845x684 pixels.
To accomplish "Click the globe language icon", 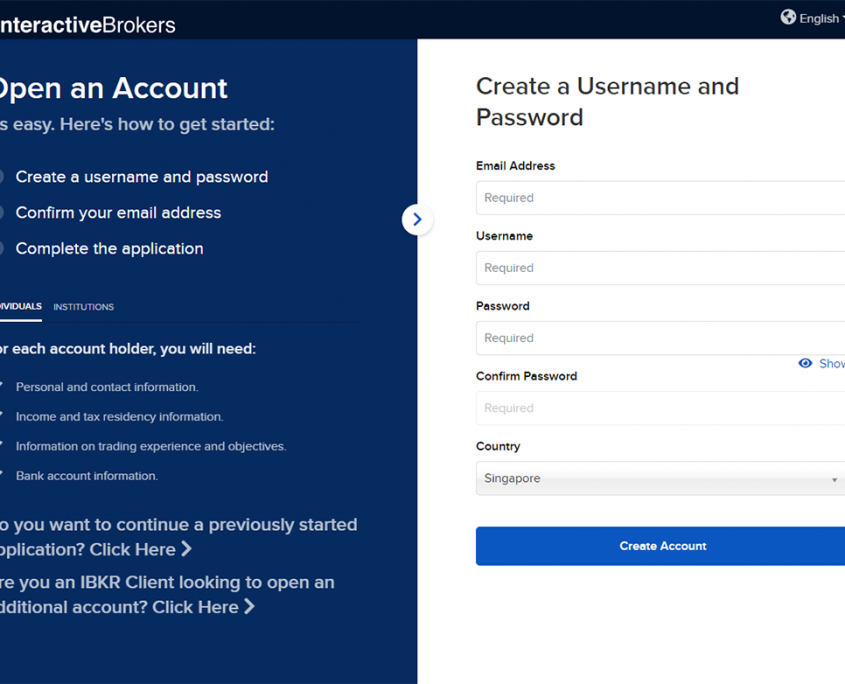I will 788,17.
